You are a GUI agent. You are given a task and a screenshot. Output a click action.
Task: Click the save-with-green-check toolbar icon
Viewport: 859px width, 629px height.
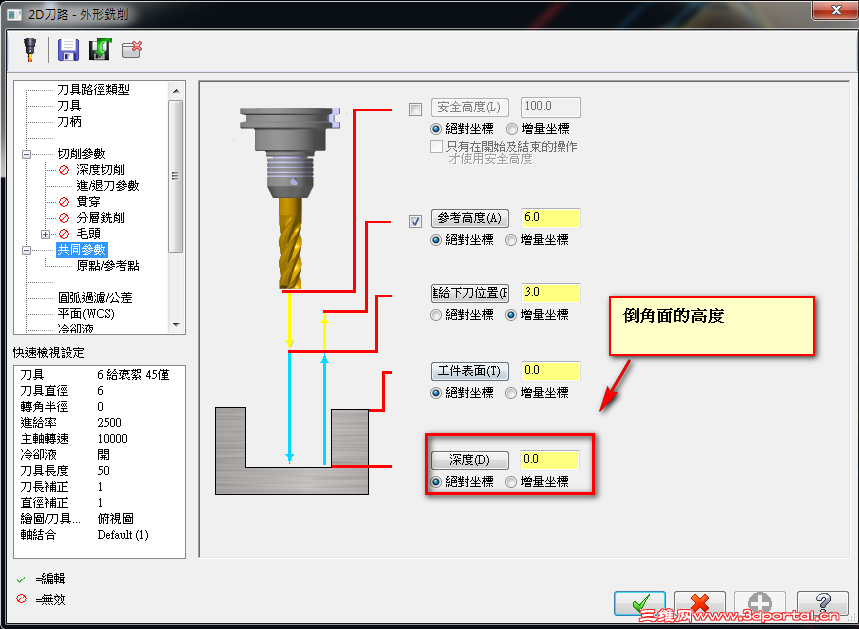point(100,49)
